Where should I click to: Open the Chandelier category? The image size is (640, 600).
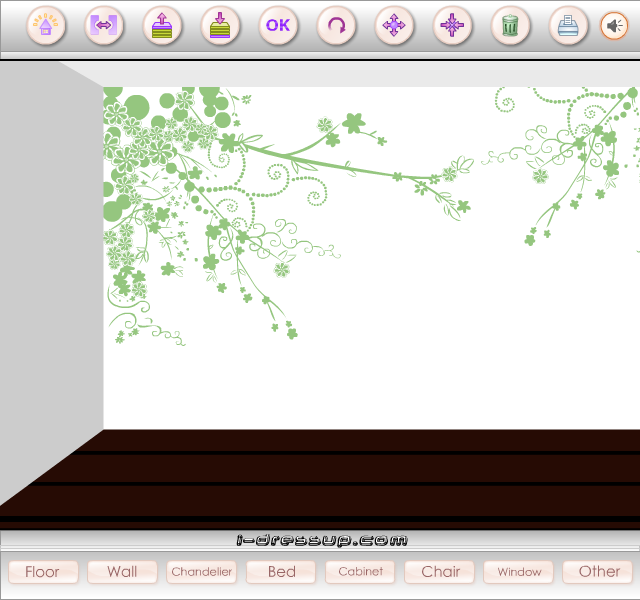(201, 572)
